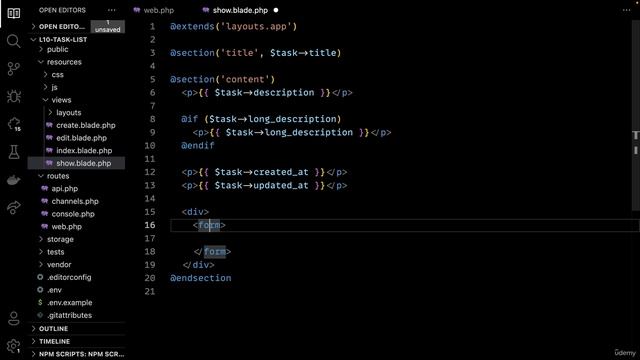Click the @section('title', $task->title) line
The width and height of the screenshot is (640, 360).
tap(256, 53)
